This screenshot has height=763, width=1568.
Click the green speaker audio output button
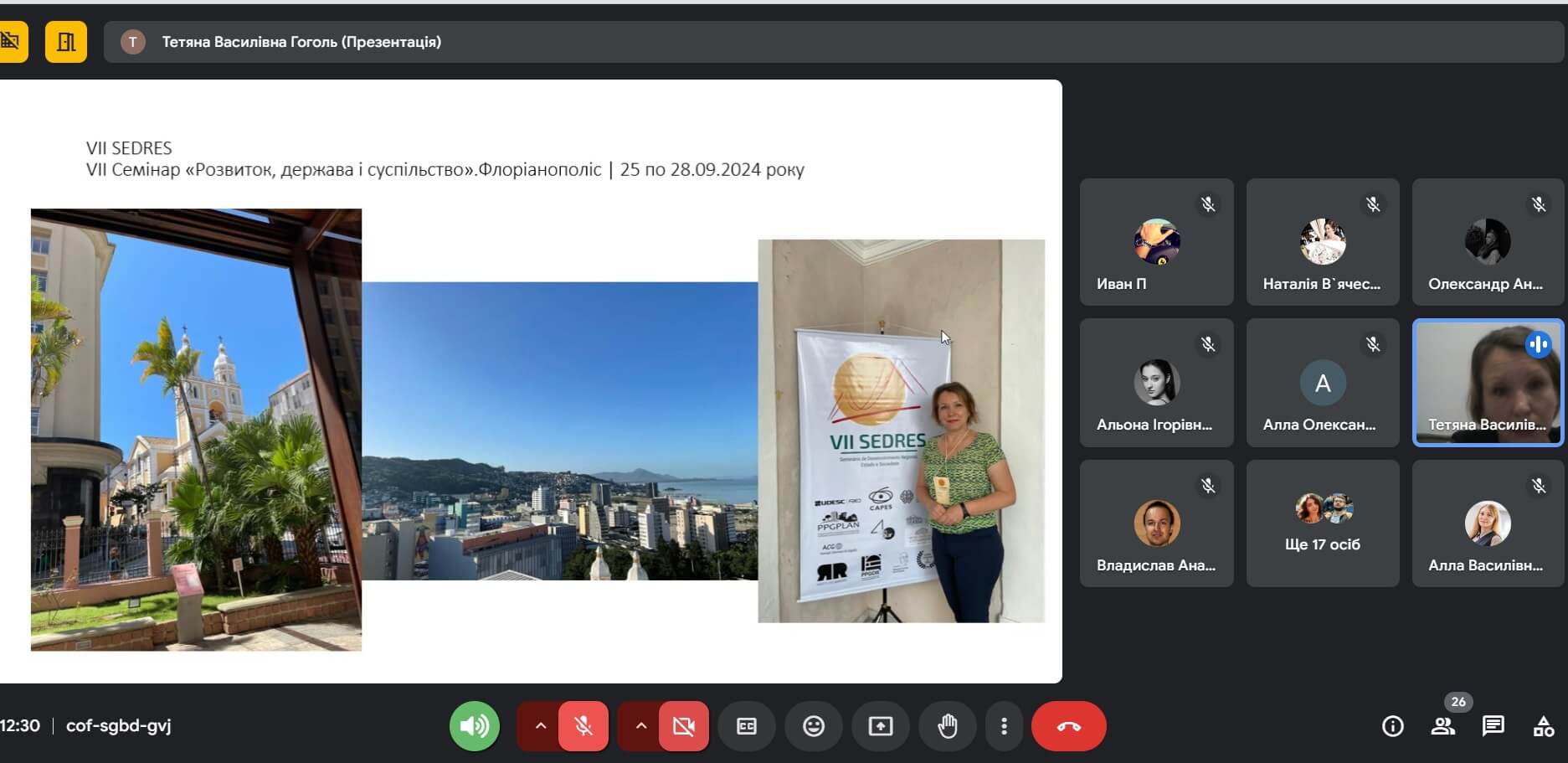[475, 726]
